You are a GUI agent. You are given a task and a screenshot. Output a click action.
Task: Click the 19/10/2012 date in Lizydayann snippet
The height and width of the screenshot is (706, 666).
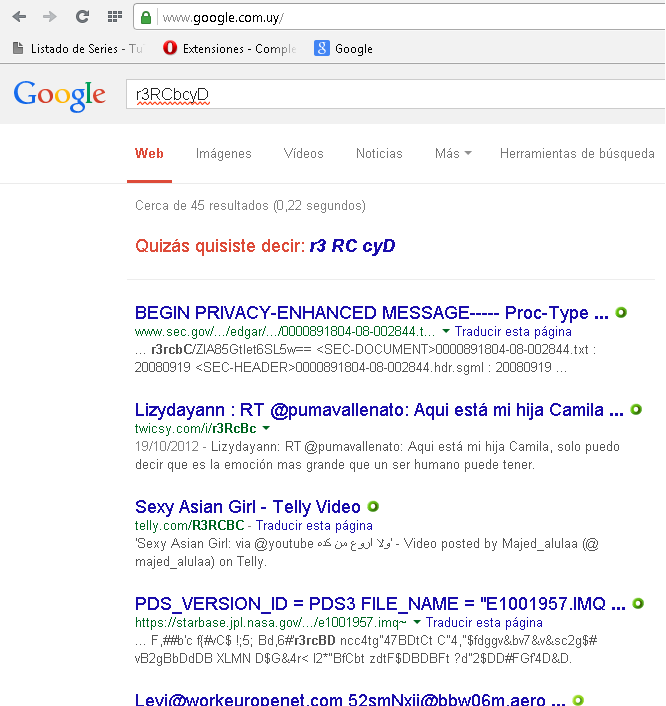pyautogui.click(x=167, y=446)
